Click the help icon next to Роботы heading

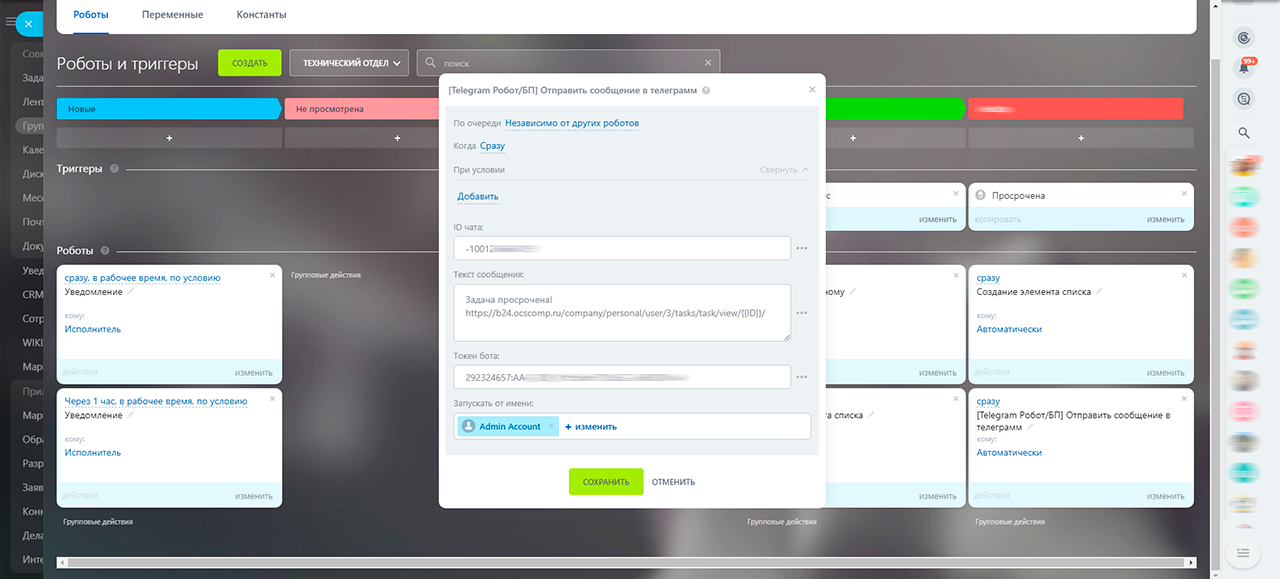click(105, 251)
